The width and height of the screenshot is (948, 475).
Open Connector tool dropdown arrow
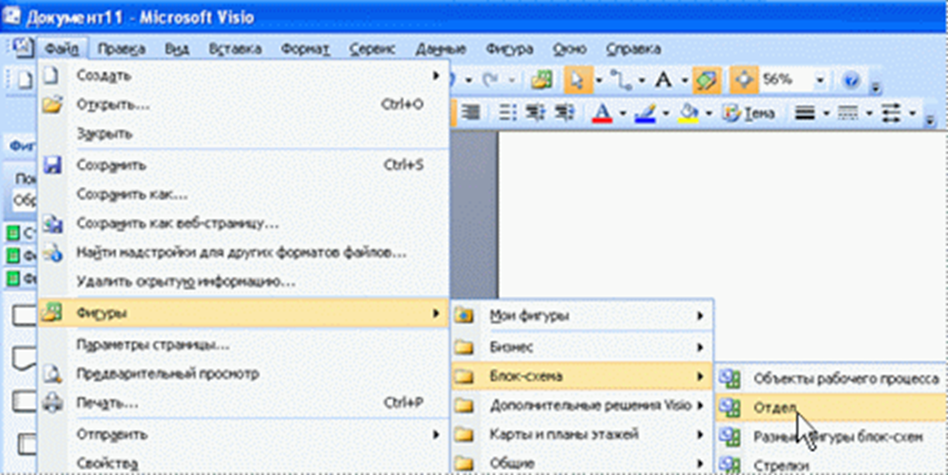[641, 80]
